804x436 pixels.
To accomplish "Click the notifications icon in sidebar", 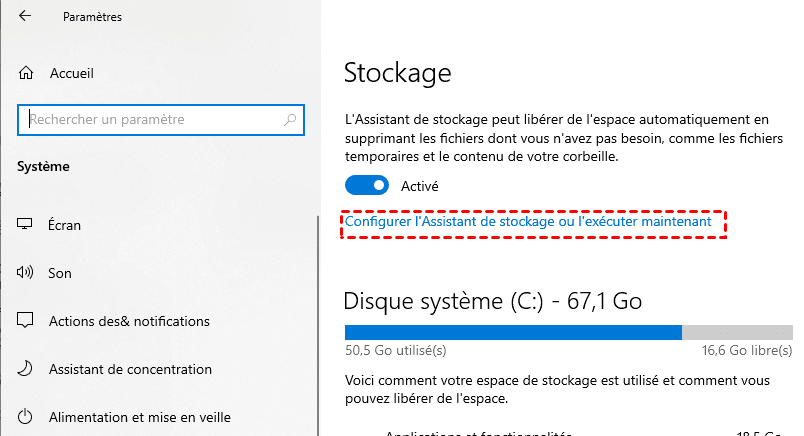I will (x=26, y=321).
